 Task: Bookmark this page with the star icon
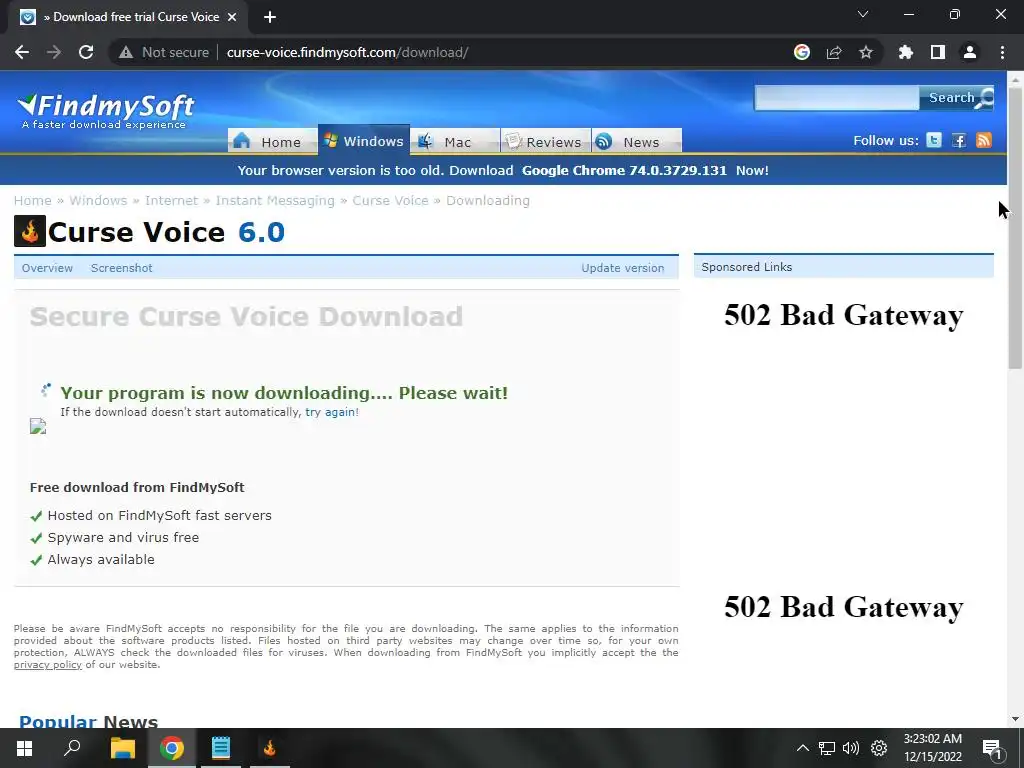[866, 52]
